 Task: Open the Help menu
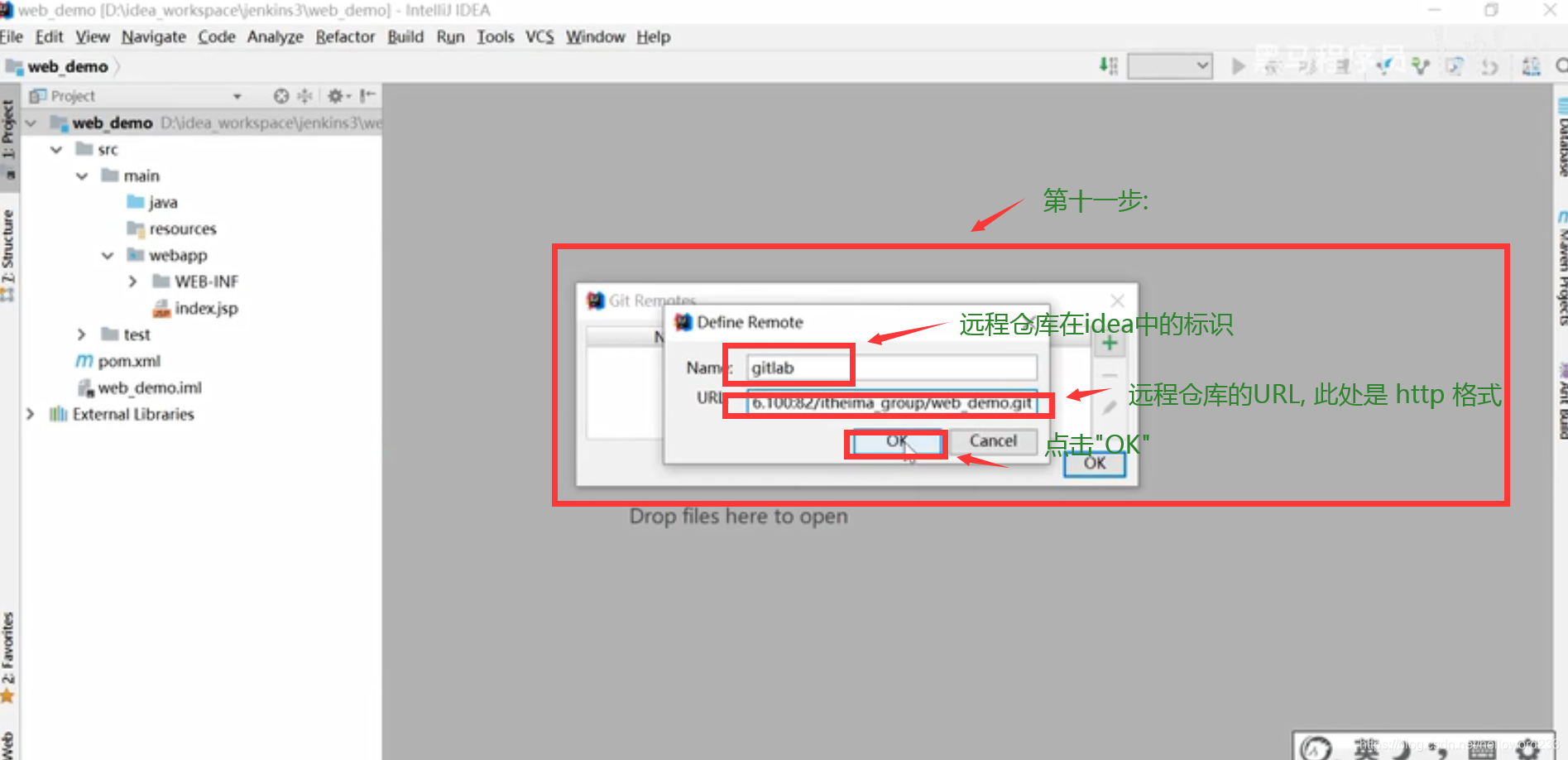coord(654,37)
